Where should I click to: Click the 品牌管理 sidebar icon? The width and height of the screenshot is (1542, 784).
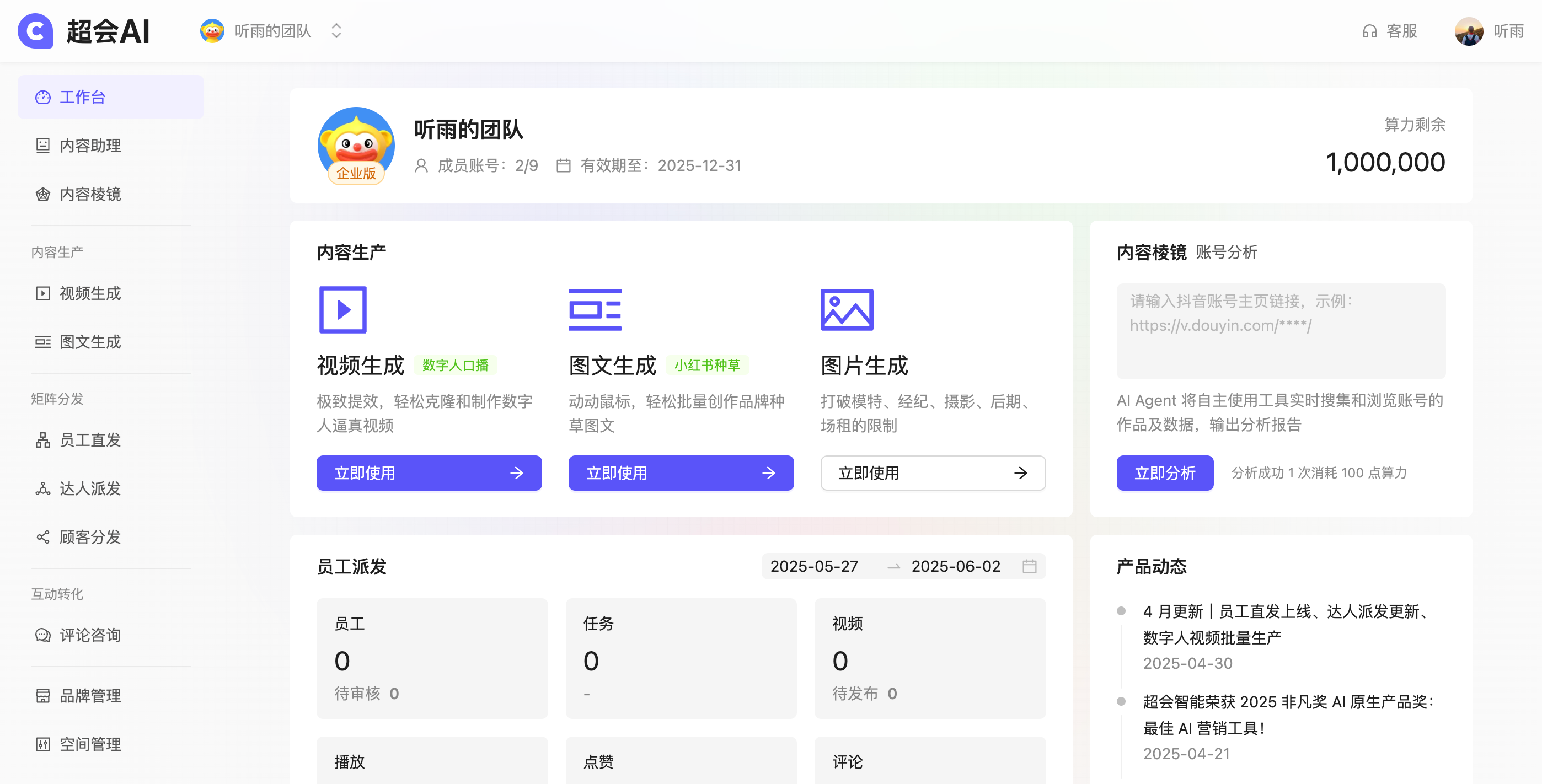click(43, 695)
